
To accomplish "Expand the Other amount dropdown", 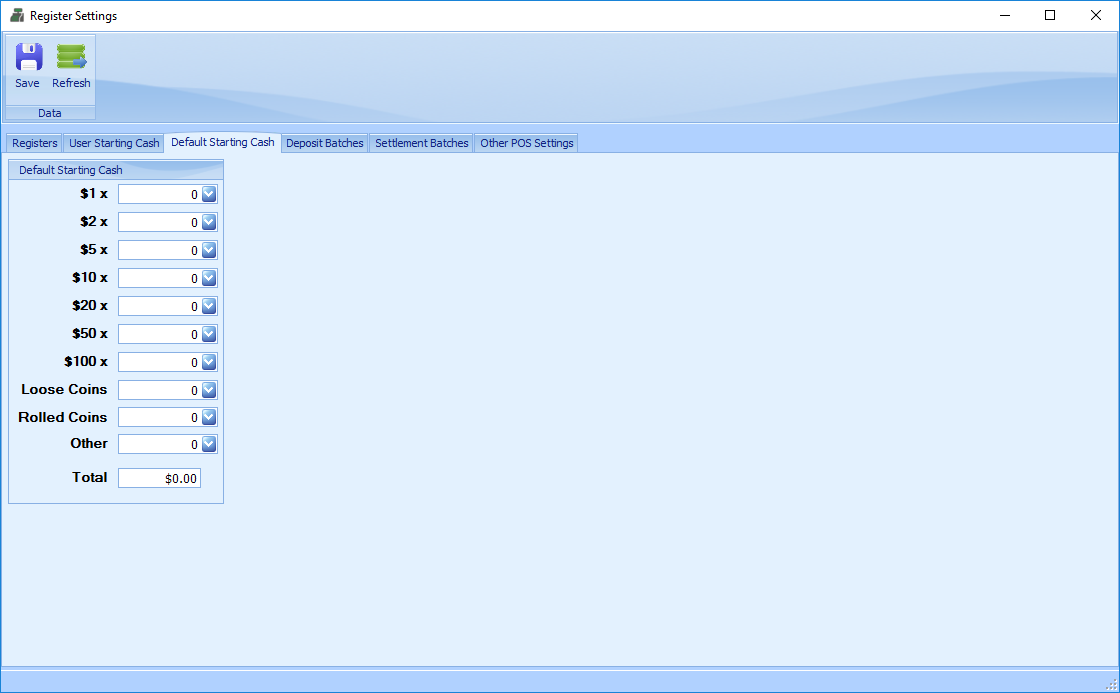I will point(209,444).
